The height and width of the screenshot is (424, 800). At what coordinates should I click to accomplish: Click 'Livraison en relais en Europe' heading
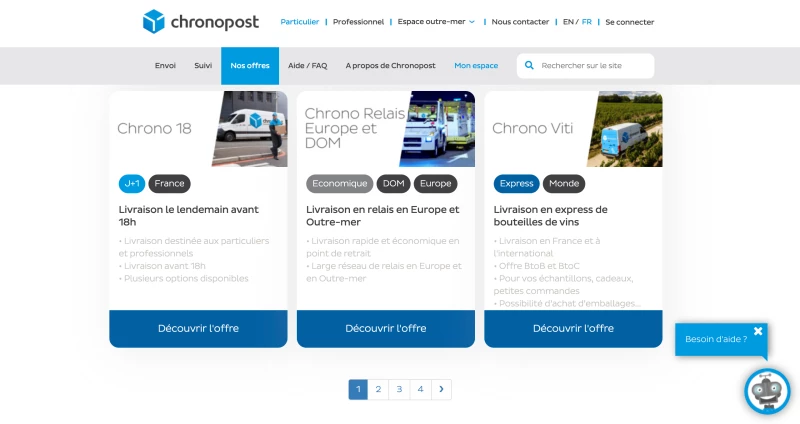tap(383, 216)
